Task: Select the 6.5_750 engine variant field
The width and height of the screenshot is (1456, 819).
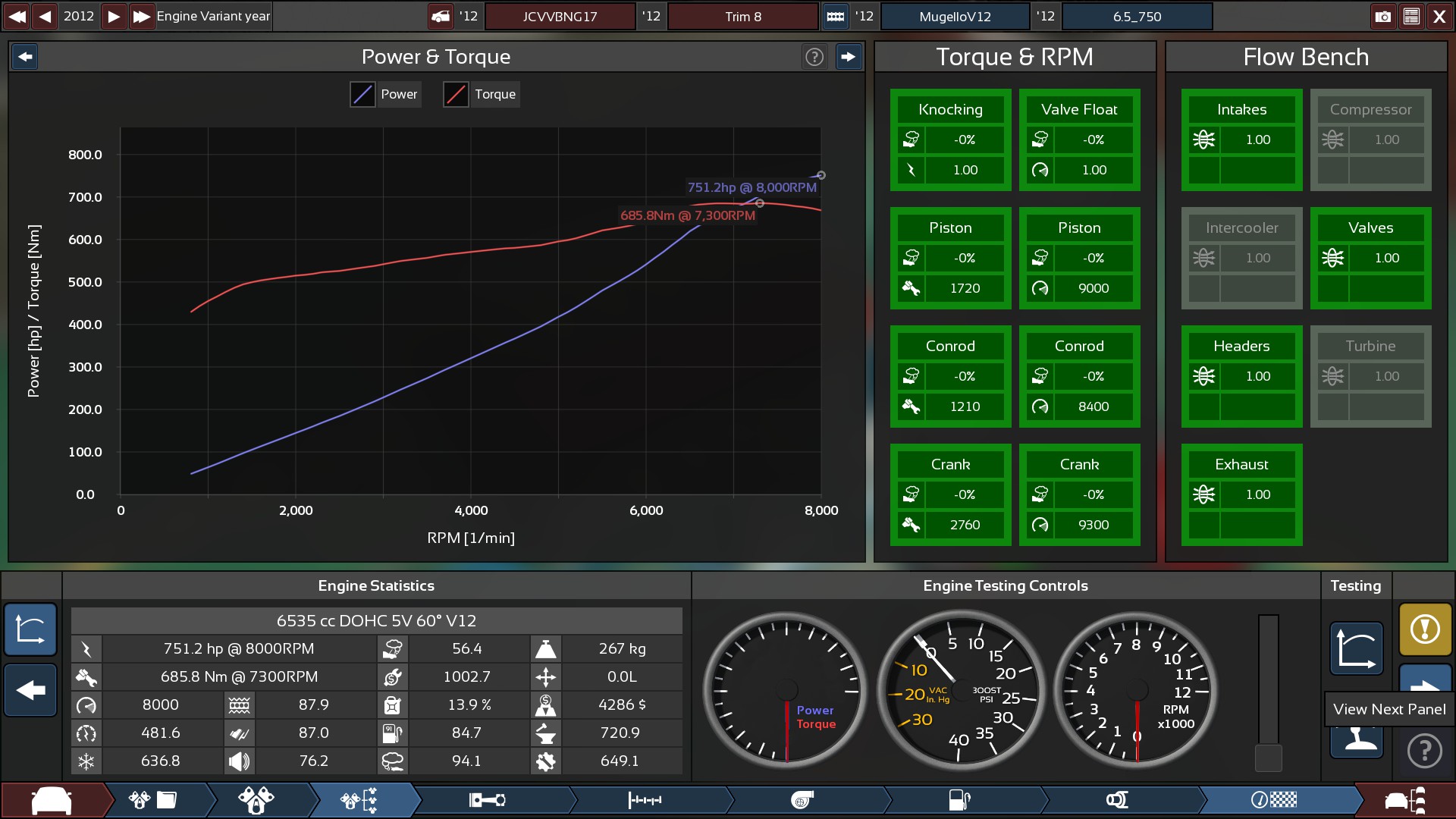Action: click(1137, 16)
